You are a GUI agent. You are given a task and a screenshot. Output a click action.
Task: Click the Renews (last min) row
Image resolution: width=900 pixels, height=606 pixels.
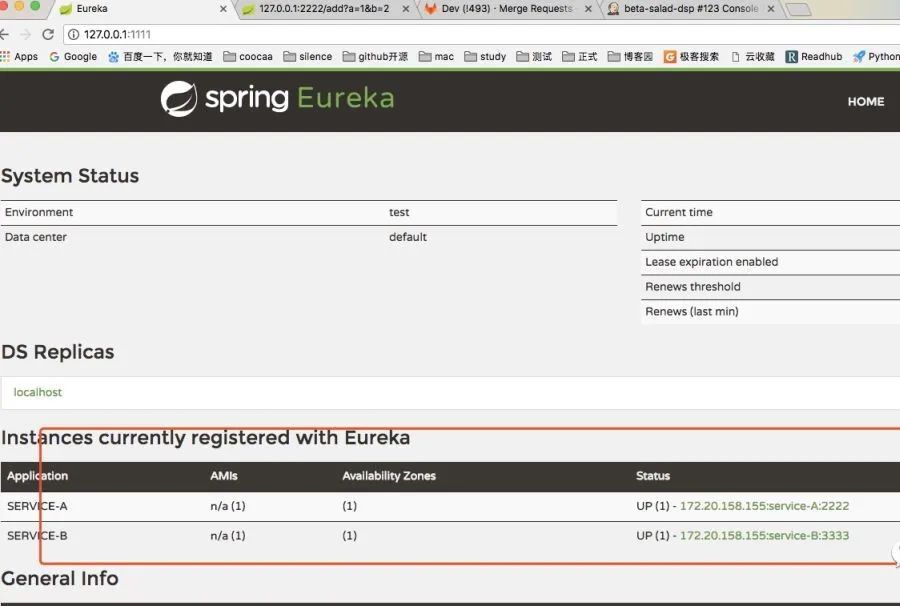point(770,311)
